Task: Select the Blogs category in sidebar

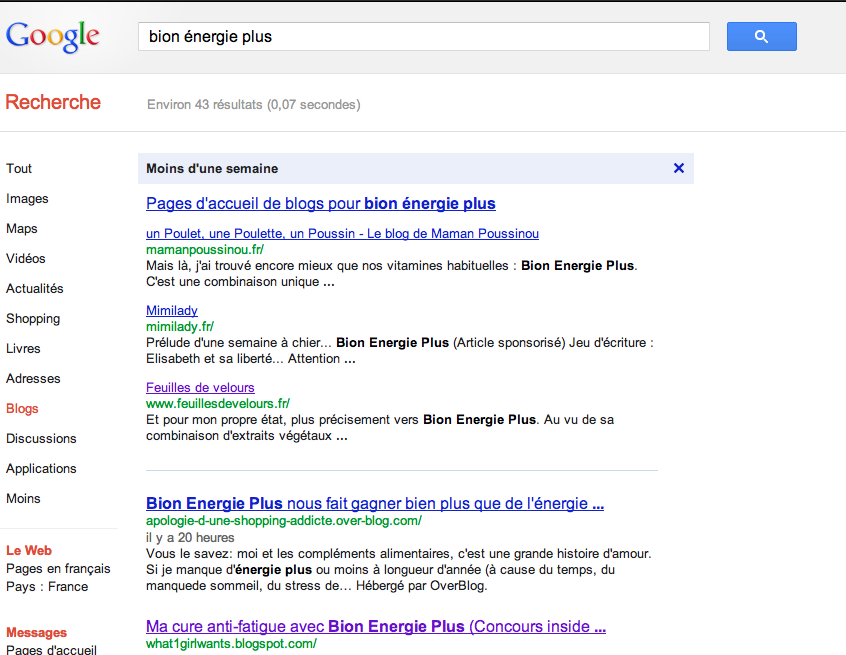Action: click(22, 408)
